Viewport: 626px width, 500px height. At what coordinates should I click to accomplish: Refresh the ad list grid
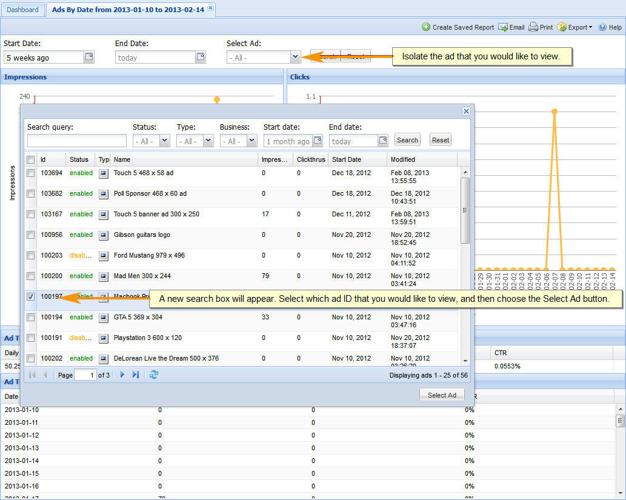coord(153,375)
